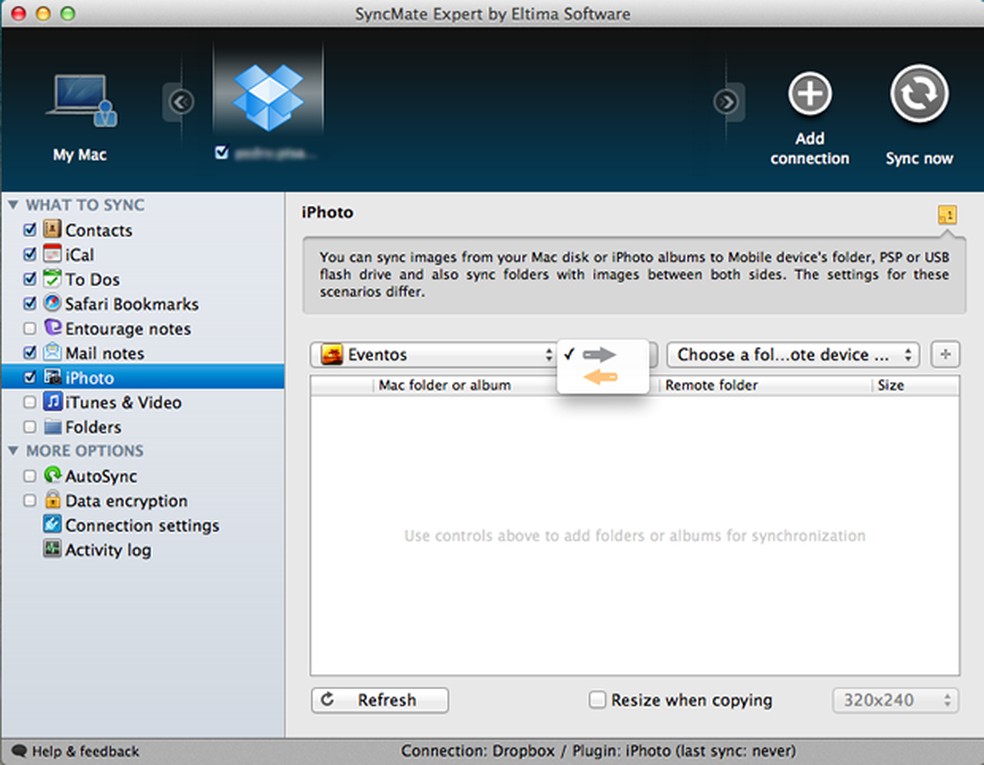This screenshot has height=765, width=984.
Task: Go to next connection with right arrow
Action: pos(726,102)
